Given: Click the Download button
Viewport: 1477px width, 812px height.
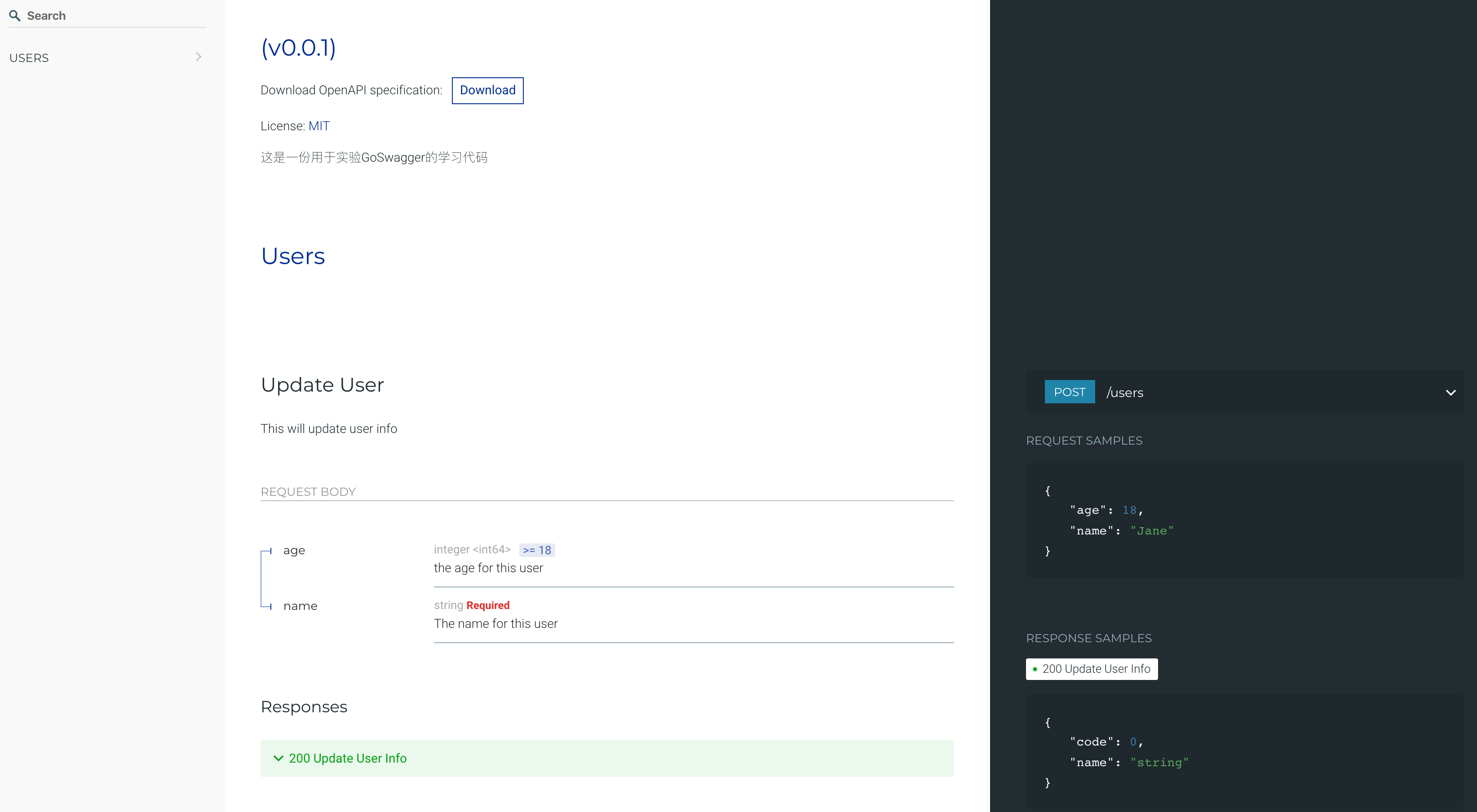Looking at the screenshot, I should tap(487, 90).
